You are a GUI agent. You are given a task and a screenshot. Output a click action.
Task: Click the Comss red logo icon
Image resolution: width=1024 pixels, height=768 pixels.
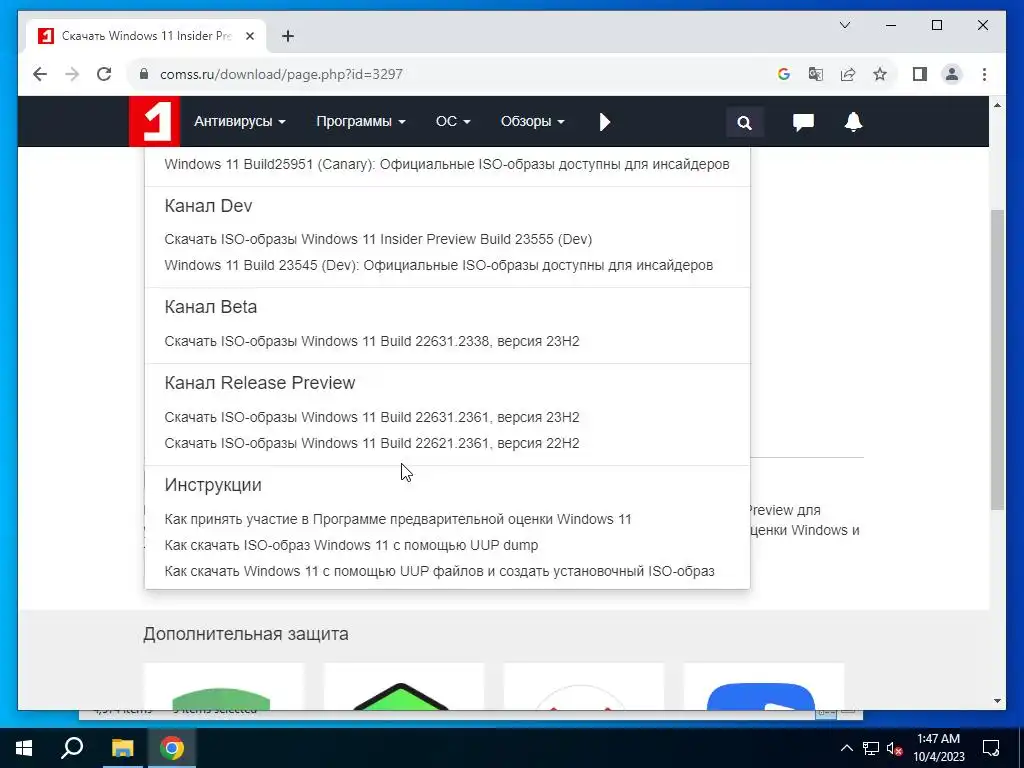154,121
